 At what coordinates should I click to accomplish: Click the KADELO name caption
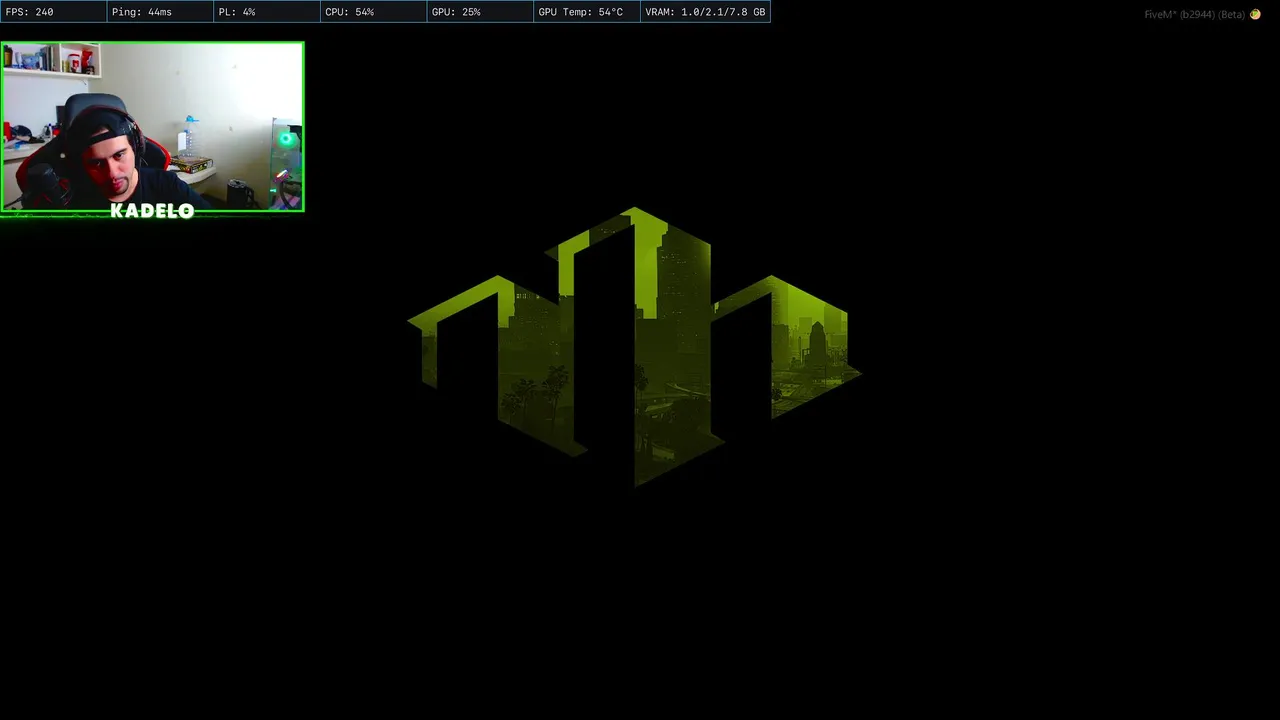pyautogui.click(x=152, y=211)
